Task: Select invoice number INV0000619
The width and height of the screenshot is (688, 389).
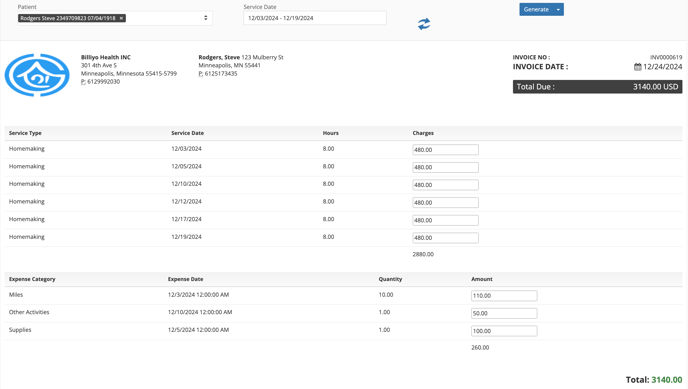Action: tap(666, 57)
